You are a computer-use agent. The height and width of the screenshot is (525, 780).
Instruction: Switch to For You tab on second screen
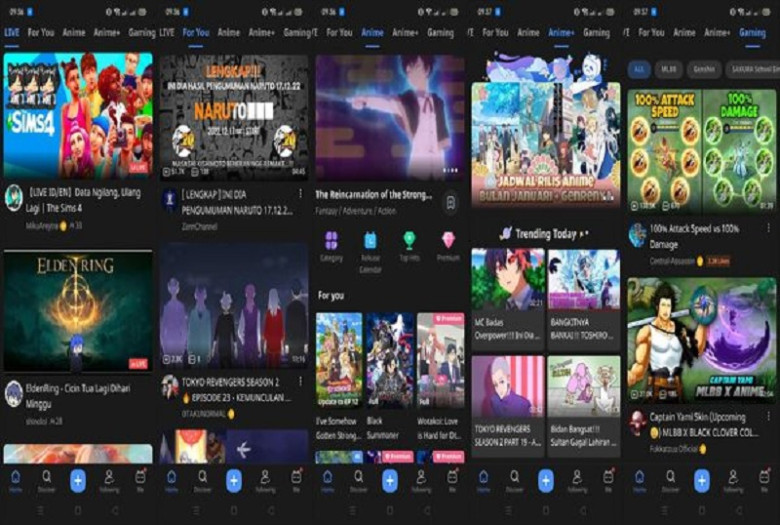point(195,33)
